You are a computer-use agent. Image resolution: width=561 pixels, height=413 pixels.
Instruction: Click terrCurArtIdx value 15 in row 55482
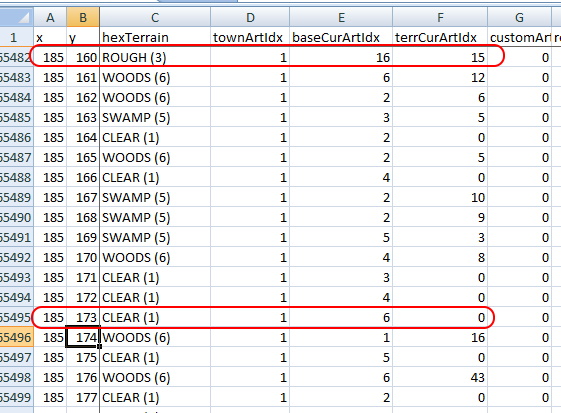coord(440,57)
